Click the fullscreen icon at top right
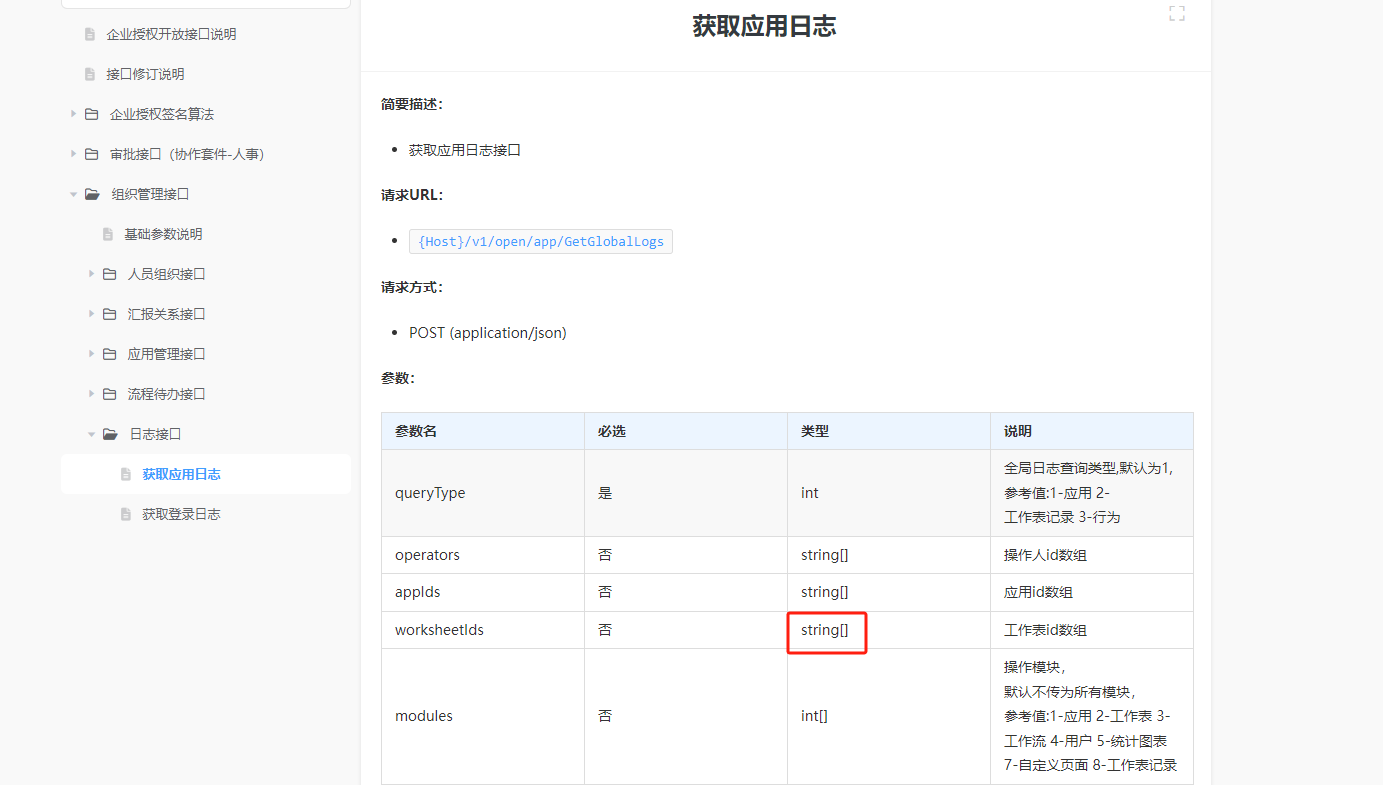This screenshot has height=785, width=1383. point(1177,14)
